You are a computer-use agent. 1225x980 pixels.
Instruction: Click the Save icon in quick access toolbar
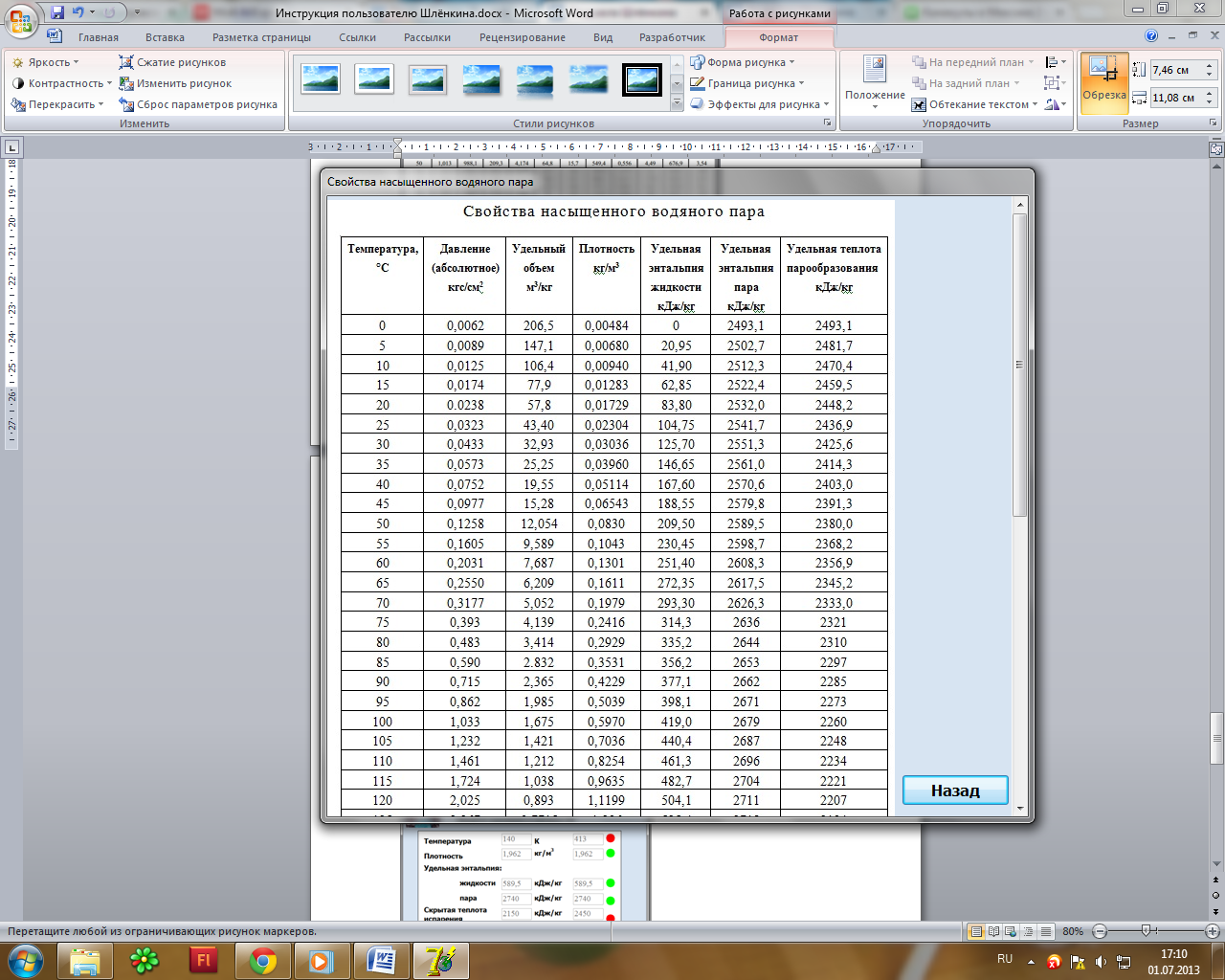coord(58,12)
